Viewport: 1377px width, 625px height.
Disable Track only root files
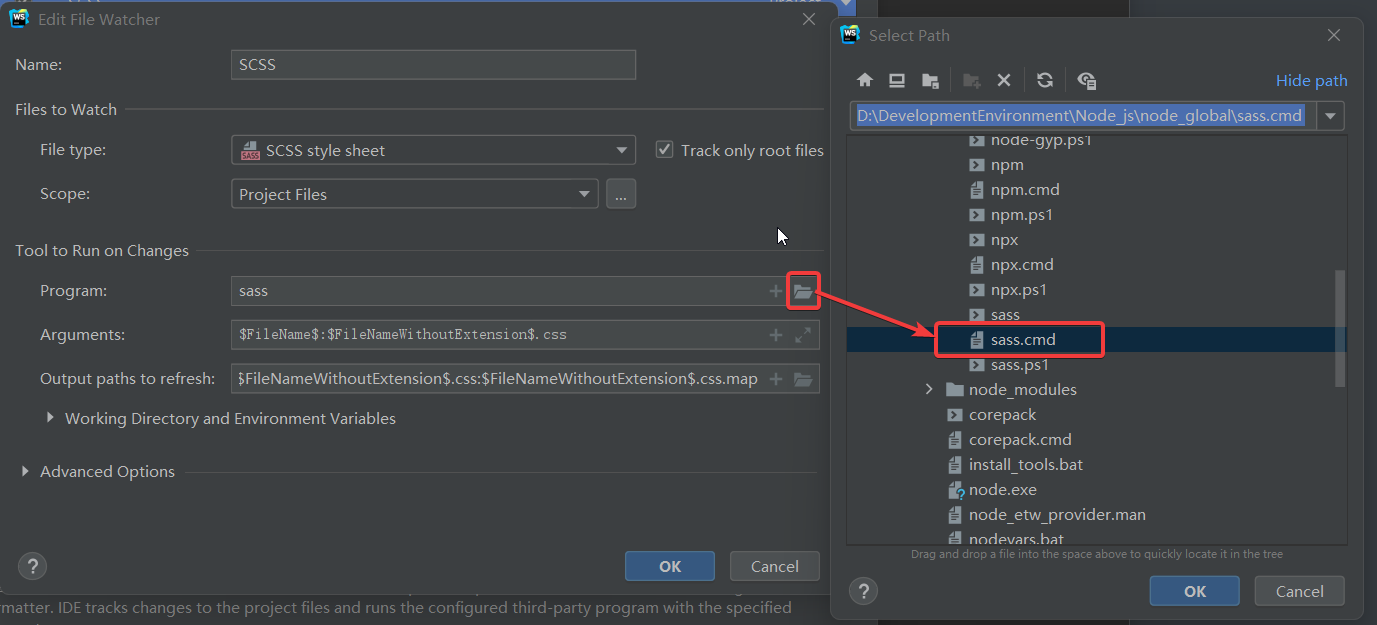coord(664,149)
